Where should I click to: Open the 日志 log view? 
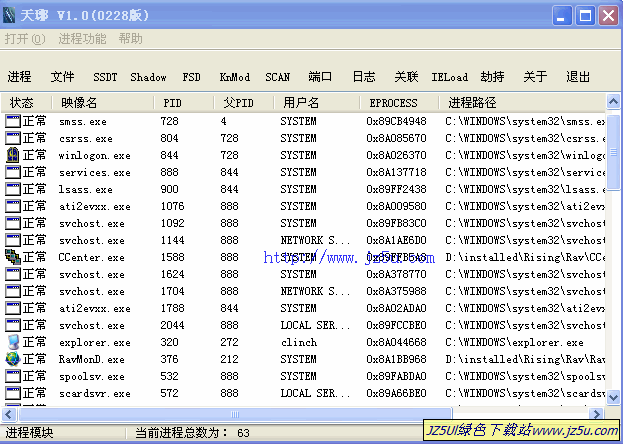coord(364,77)
